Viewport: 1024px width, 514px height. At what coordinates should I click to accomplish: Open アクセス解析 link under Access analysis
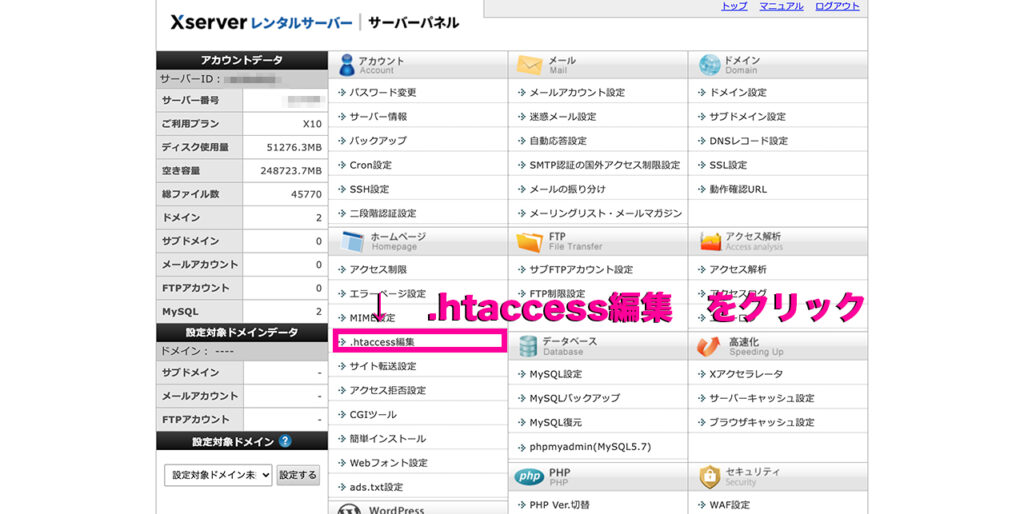(738, 269)
